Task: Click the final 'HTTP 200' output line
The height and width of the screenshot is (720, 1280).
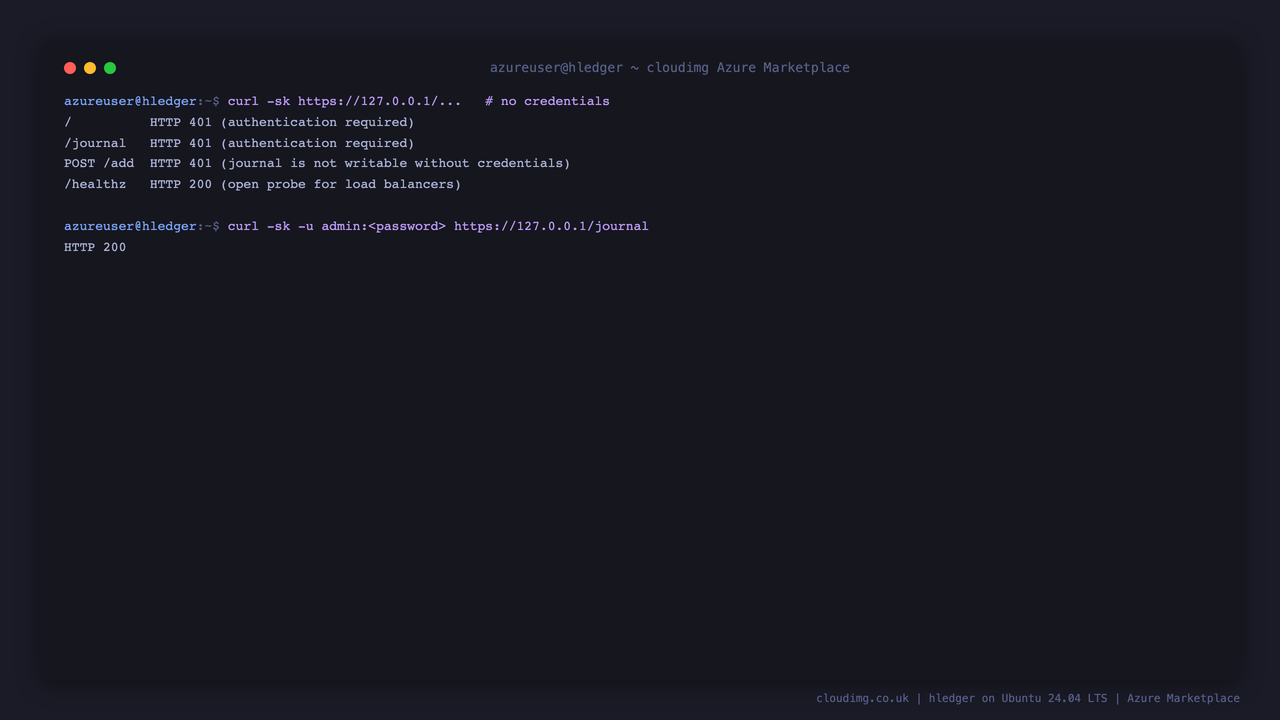Action: click(95, 247)
